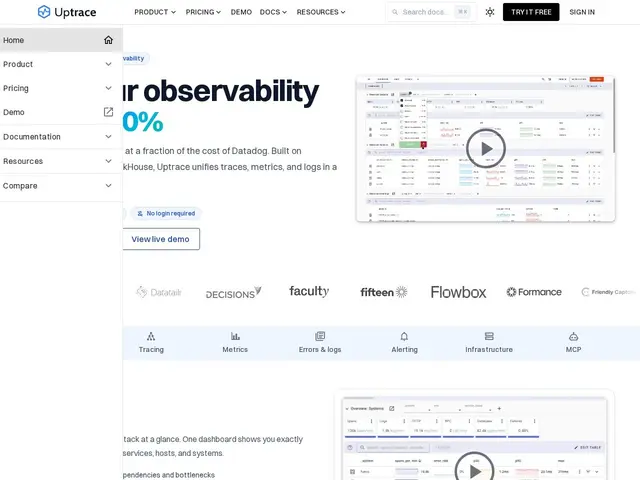Screen dimensions: 640x480
Task: Select Home in the sidebar menu
Action: (61, 40)
